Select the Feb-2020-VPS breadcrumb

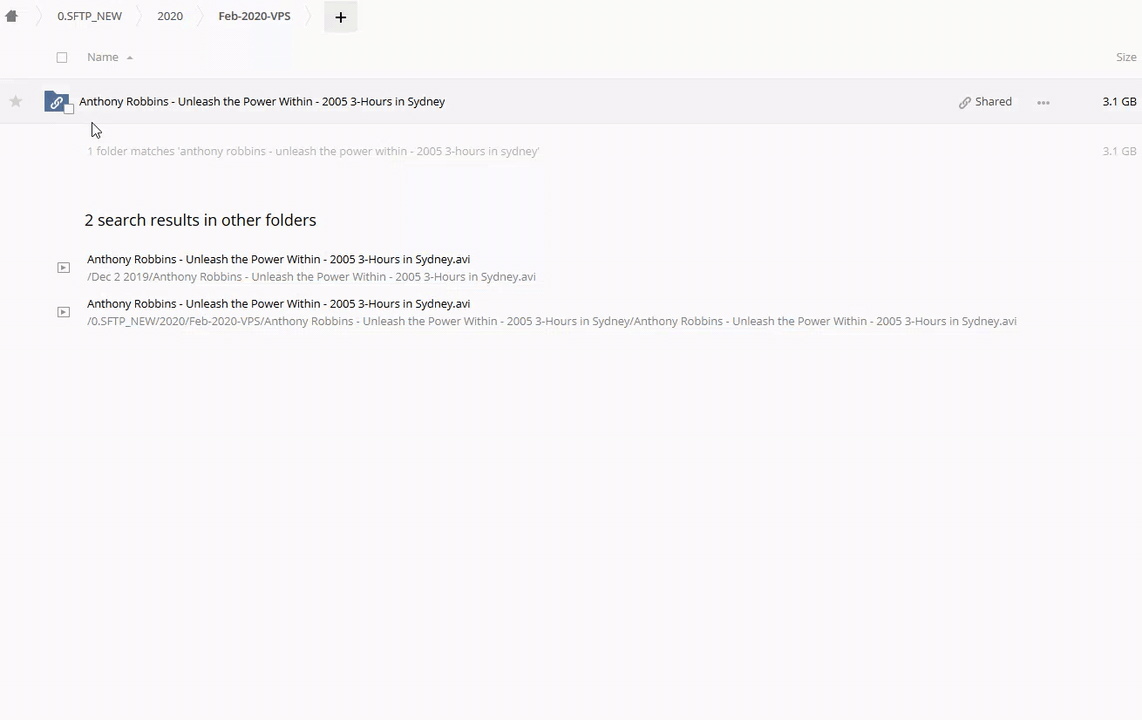point(254,16)
